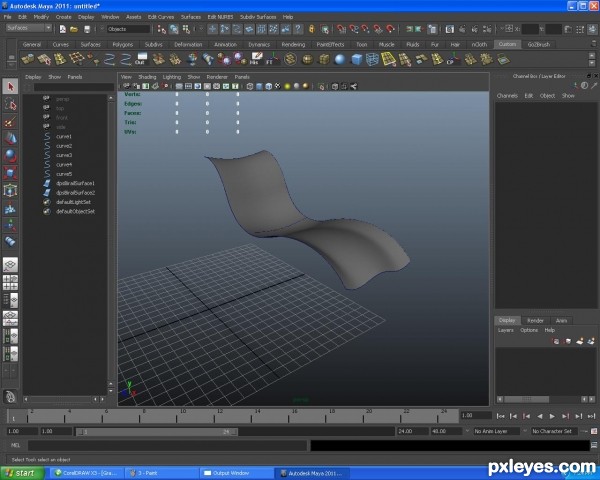Image resolution: width=600 pixels, height=480 pixels.
Task: Go to start of playback range
Action: [x=501, y=416]
